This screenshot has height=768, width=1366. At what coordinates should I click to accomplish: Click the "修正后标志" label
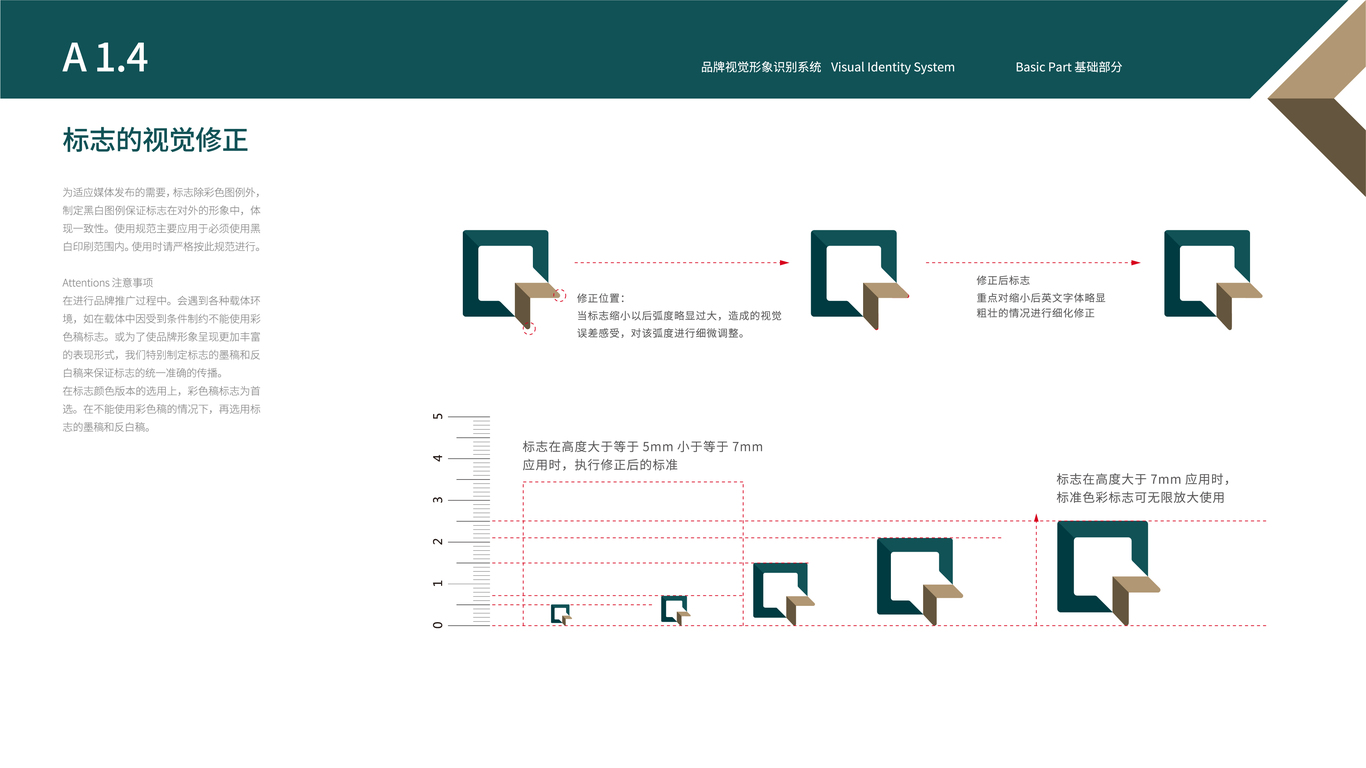(x=1003, y=280)
